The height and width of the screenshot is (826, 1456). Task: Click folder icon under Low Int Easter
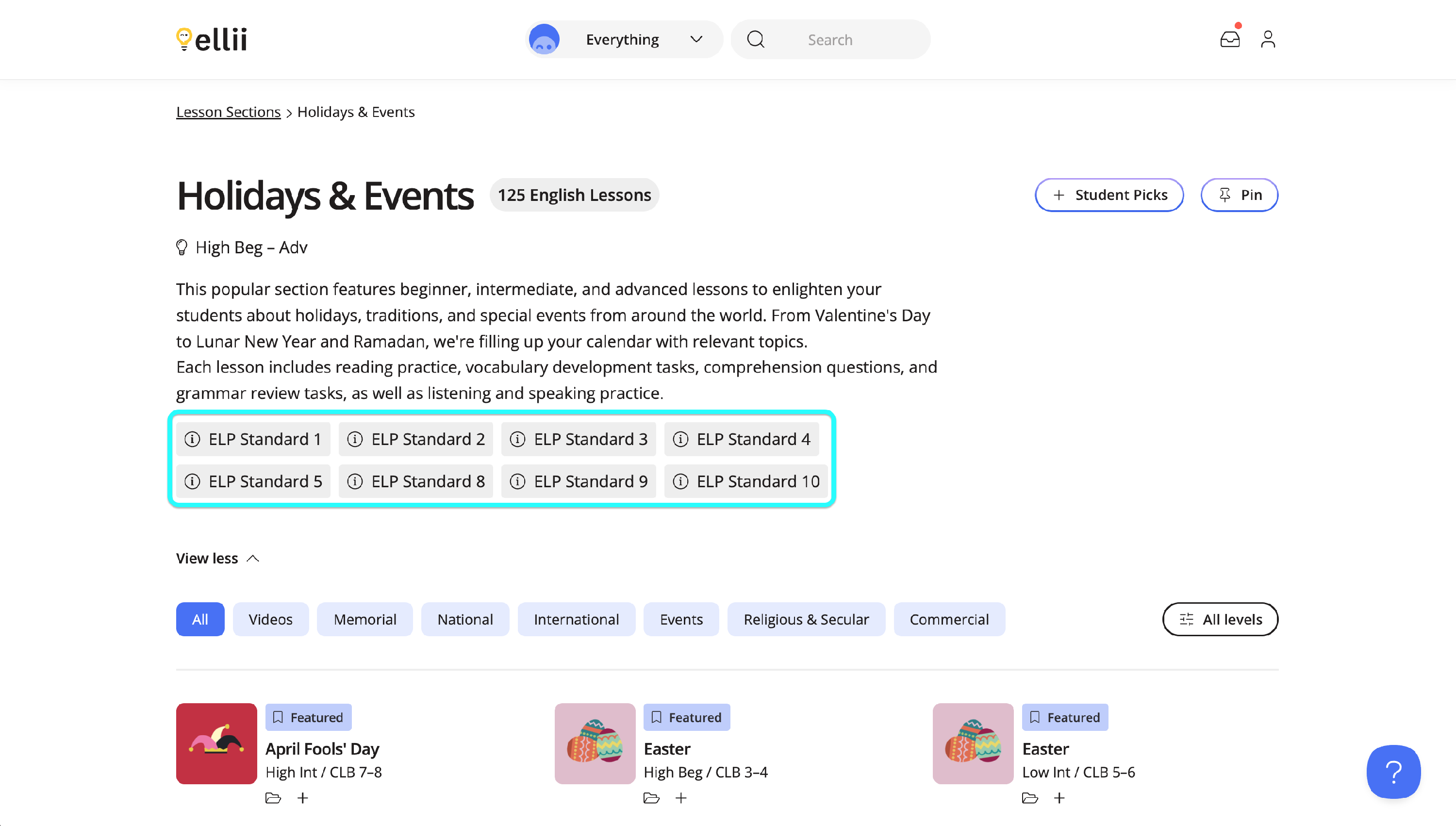pyautogui.click(x=1029, y=798)
